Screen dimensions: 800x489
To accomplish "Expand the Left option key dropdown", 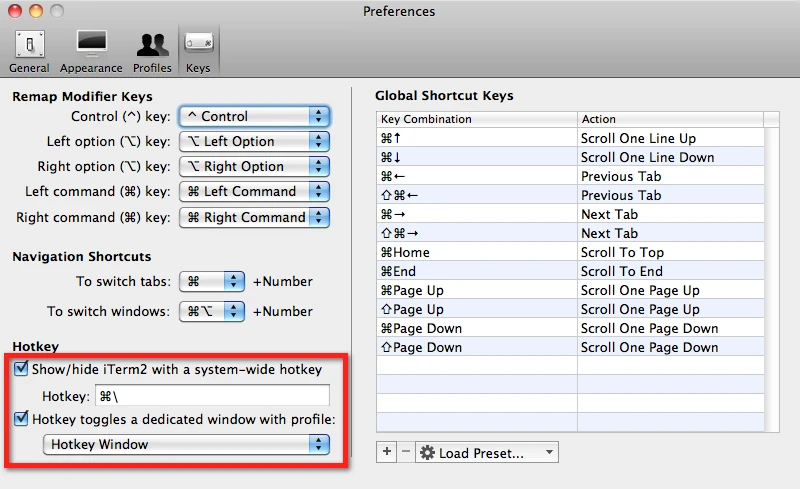I will pyautogui.click(x=254, y=141).
